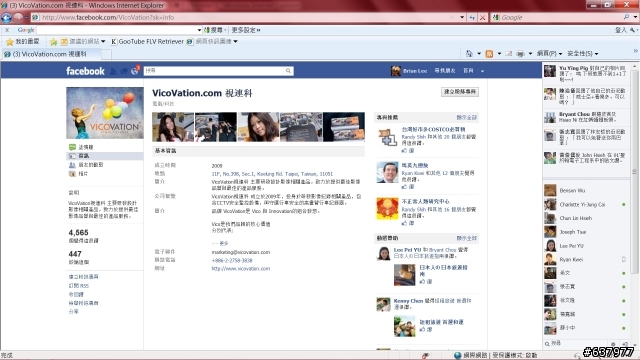Expand the 網頁快訊圖庫 dropdown
The image size is (640, 360).
(236, 42)
